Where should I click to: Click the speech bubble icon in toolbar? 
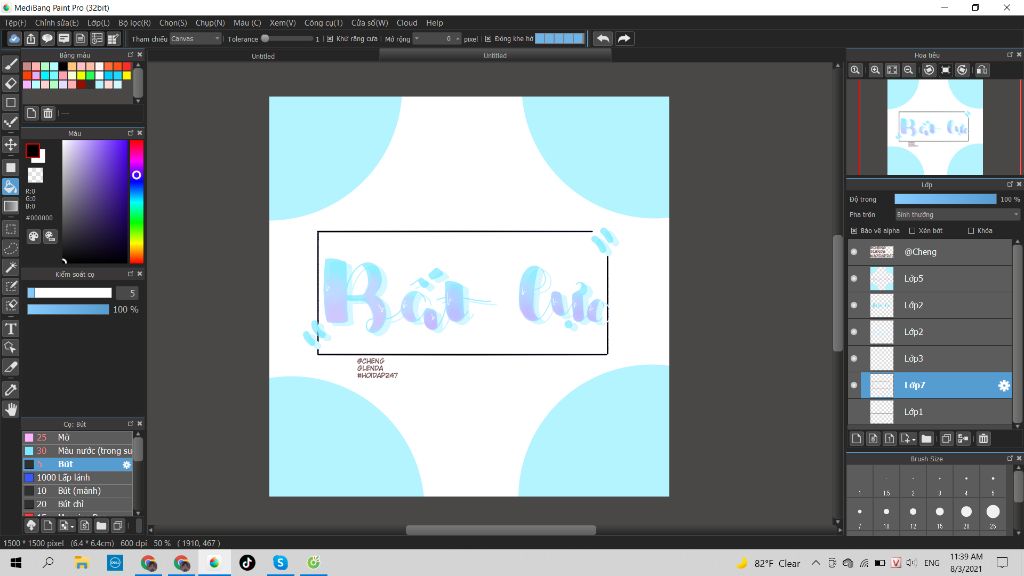(47, 39)
